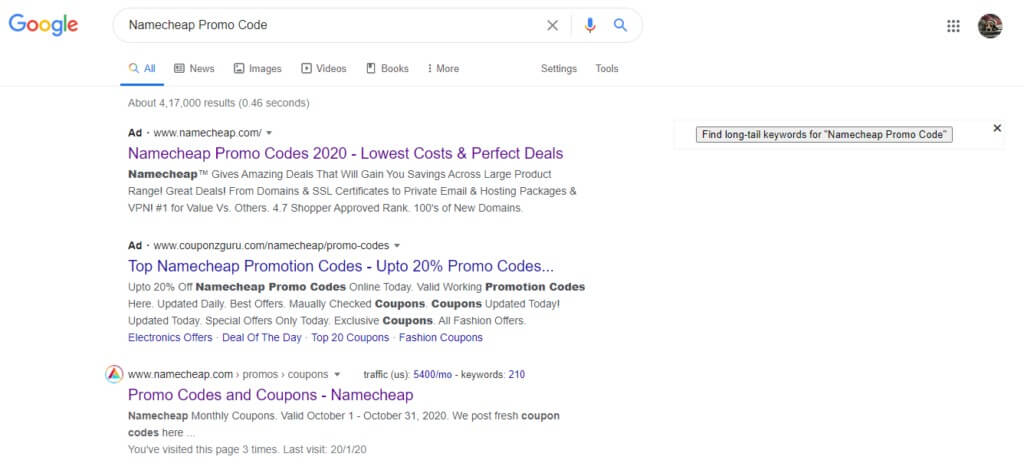Click the extension icon beside namecheap.com result

[x=114, y=374]
